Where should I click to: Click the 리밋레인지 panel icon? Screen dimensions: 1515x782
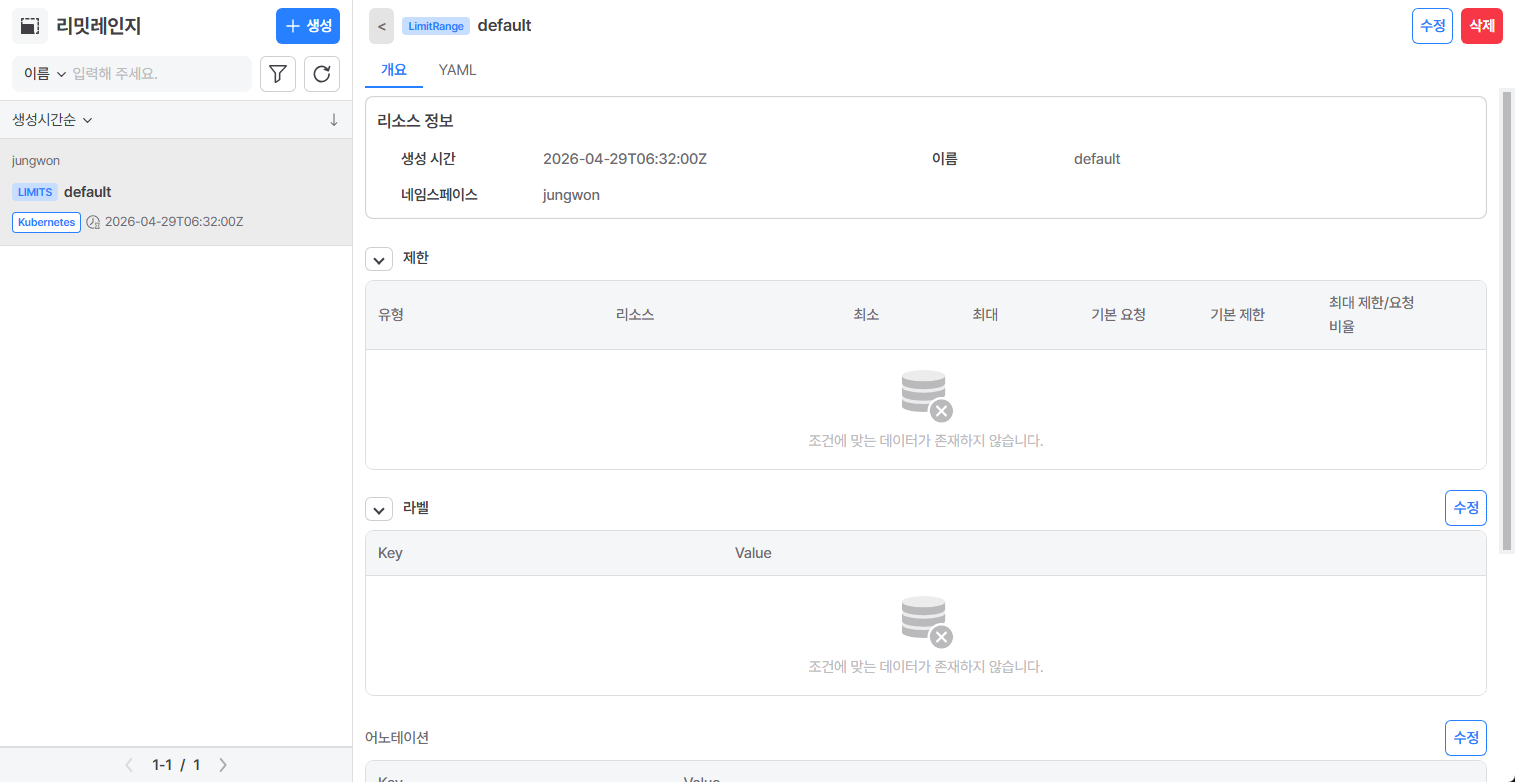[30, 26]
